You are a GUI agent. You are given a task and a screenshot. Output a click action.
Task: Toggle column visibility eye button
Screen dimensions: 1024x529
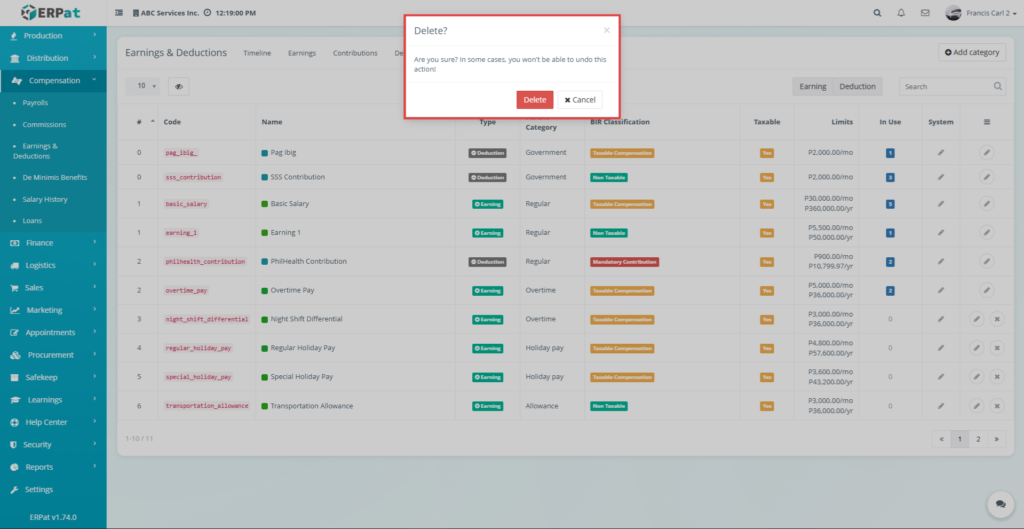point(179,87)
